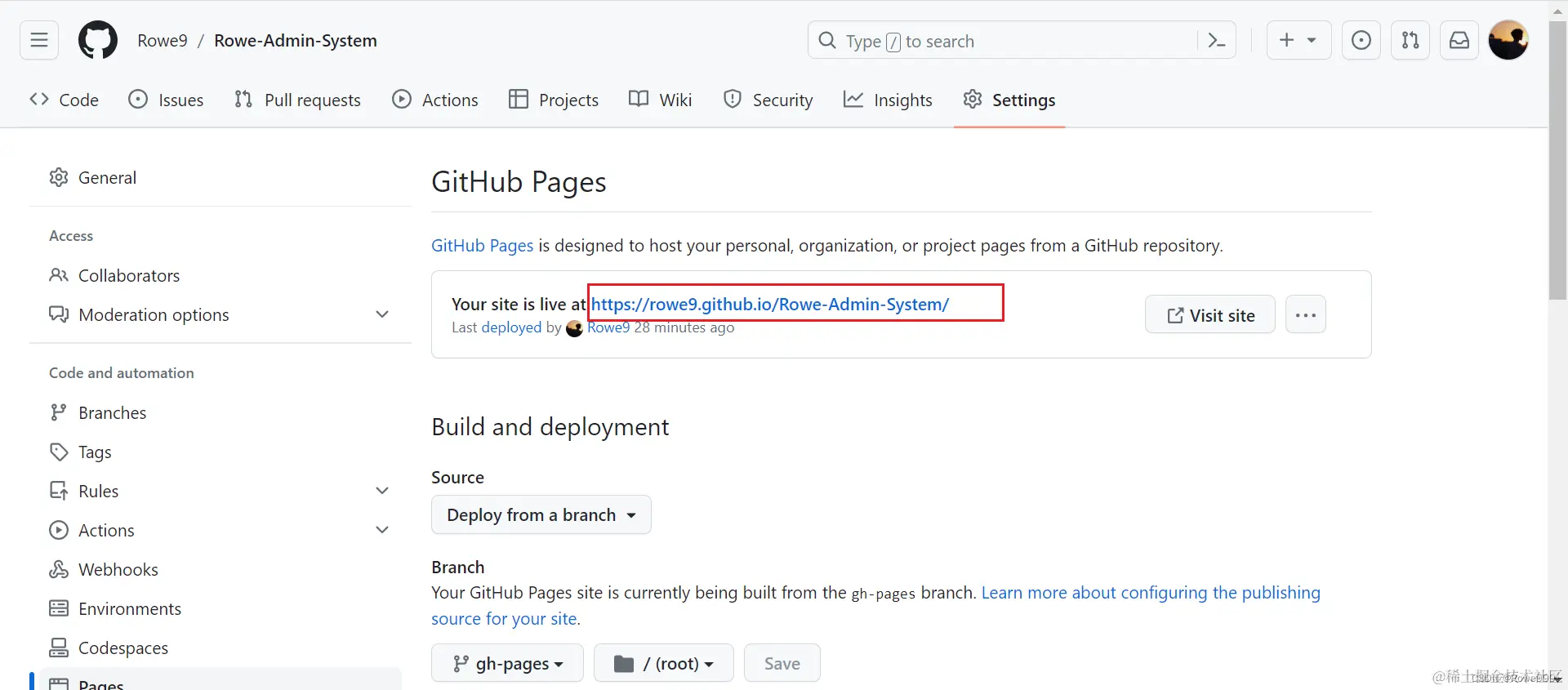Click the GitHub Pages documentation link
This screenshot has width=1568, height=690.
click(x=482, y=245)
